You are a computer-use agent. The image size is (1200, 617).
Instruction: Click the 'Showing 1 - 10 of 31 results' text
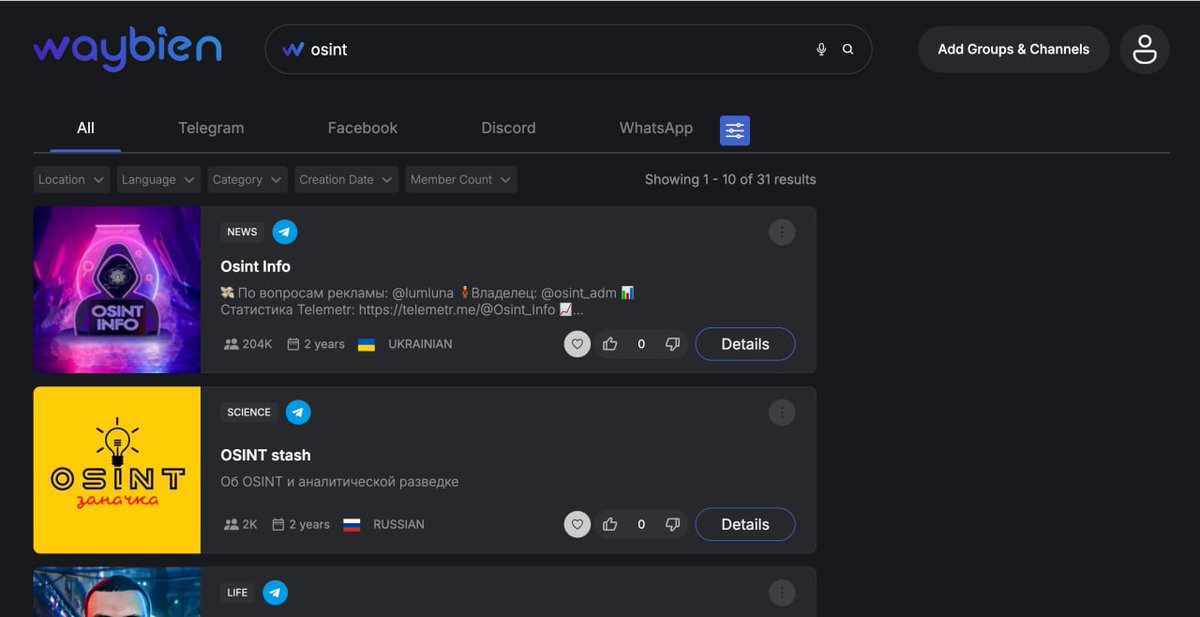pyautogui.click(x=730, y=180)
